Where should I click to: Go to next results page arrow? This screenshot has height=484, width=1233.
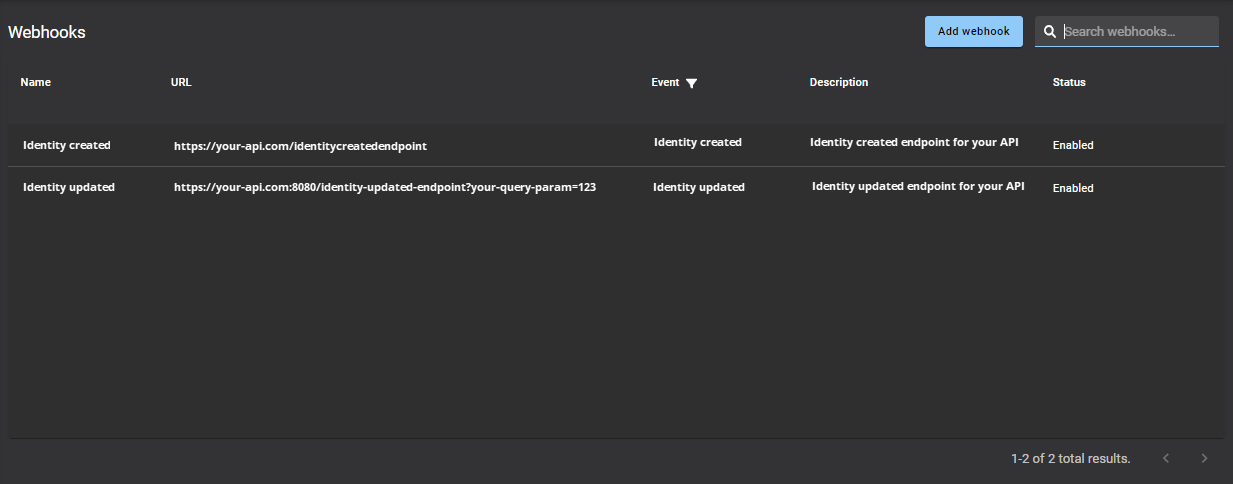click(x=1204, y=458)
